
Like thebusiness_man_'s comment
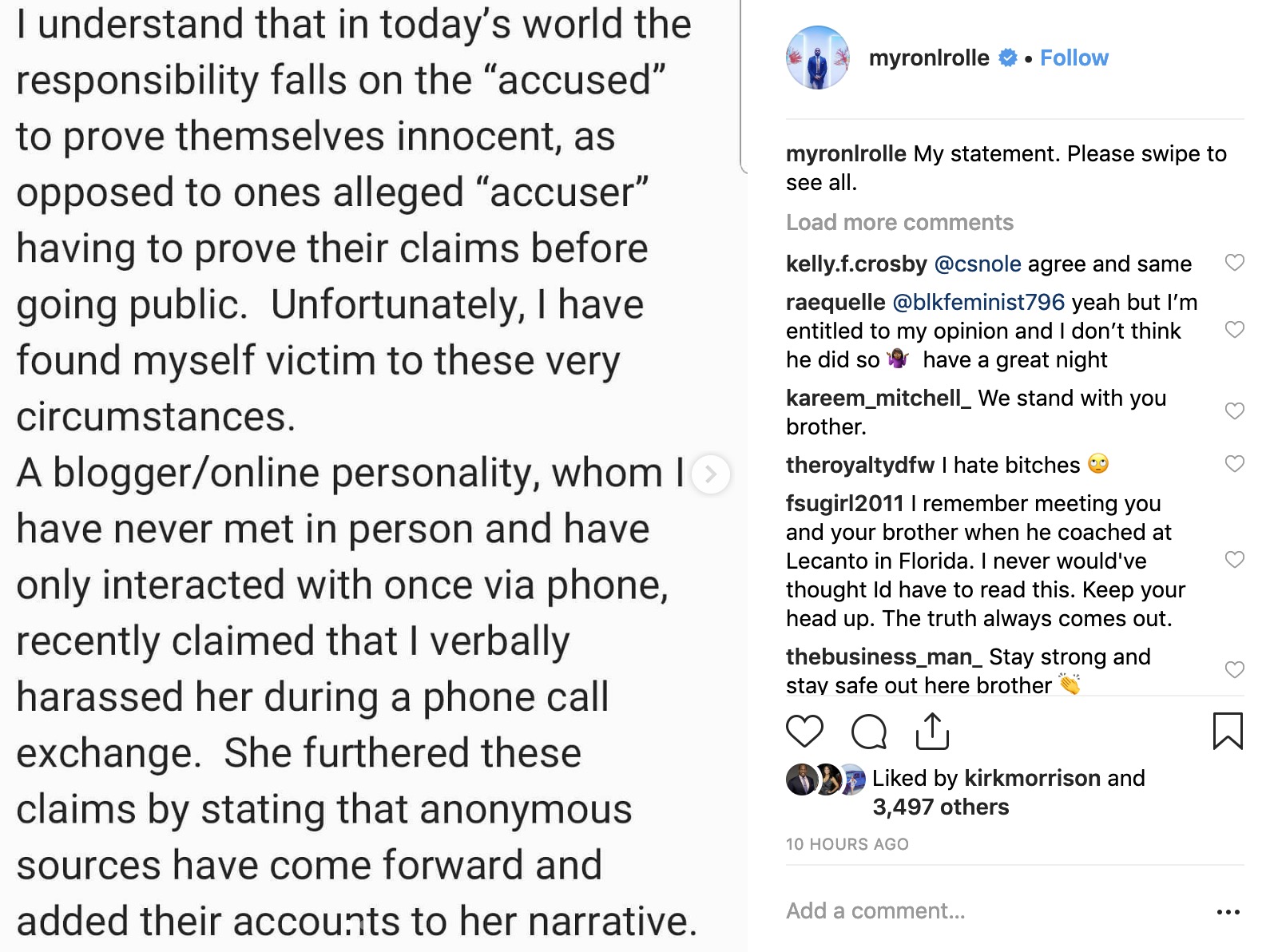pos(1234,670)
